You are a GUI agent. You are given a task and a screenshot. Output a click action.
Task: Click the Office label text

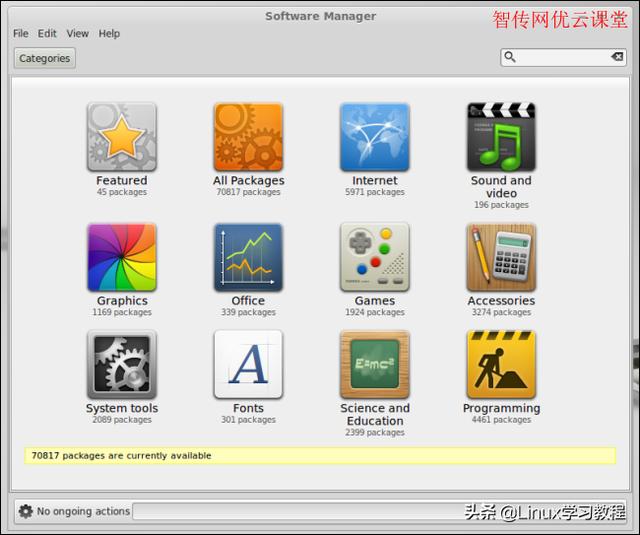(248, 301)
